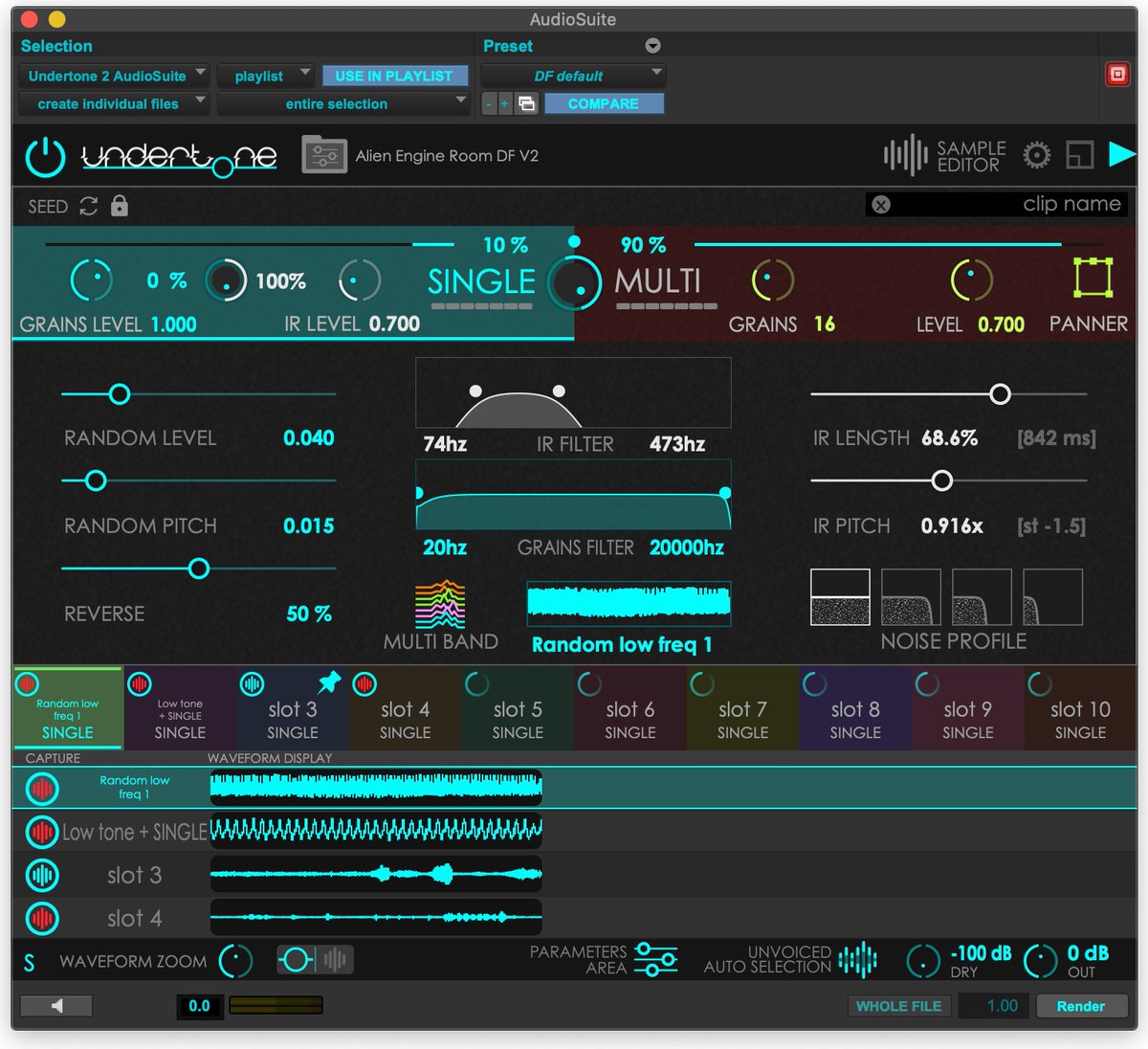Adjust the IR Length slider

tap(1000, 393)
